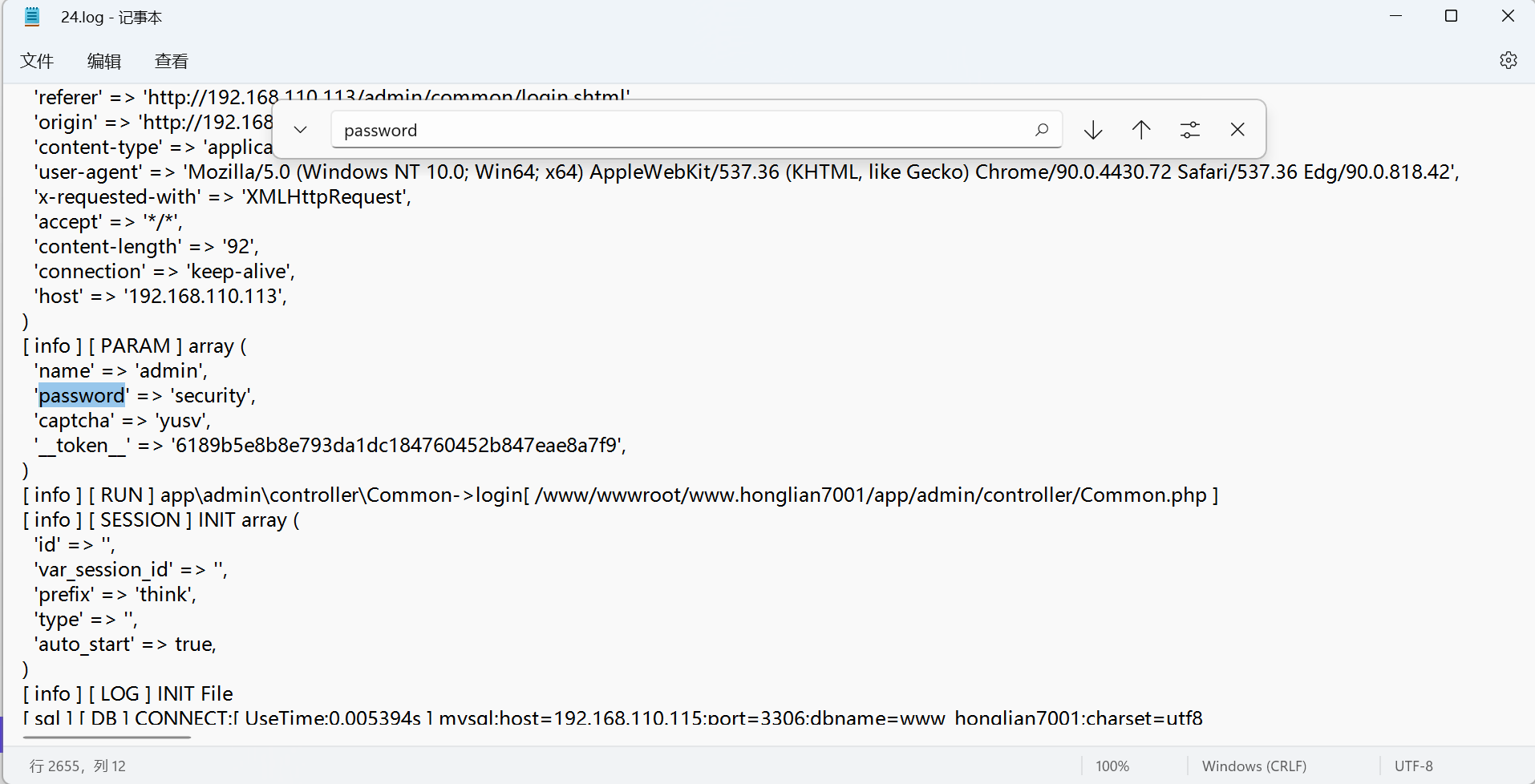Click the user-agent Mozilla line
The image size is (1535, 784).
[747, 172]
